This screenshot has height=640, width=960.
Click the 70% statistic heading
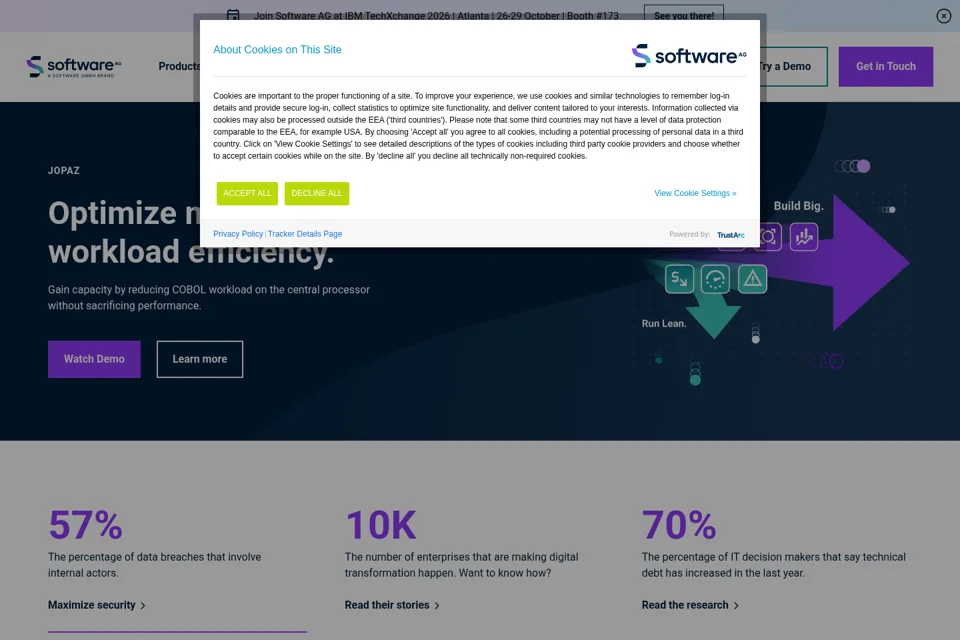(679, 525)
